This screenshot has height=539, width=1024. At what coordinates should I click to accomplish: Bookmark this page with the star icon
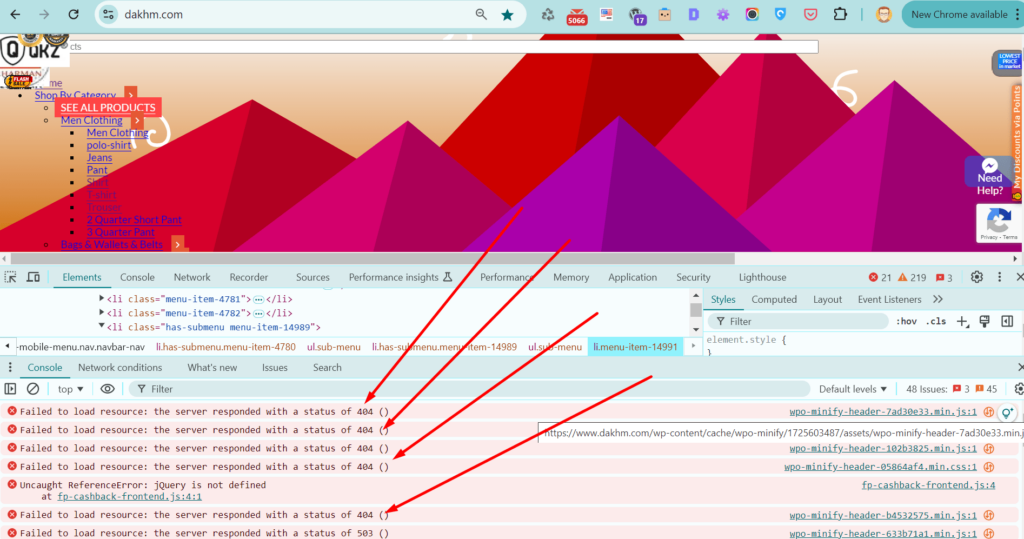[507, 14]
